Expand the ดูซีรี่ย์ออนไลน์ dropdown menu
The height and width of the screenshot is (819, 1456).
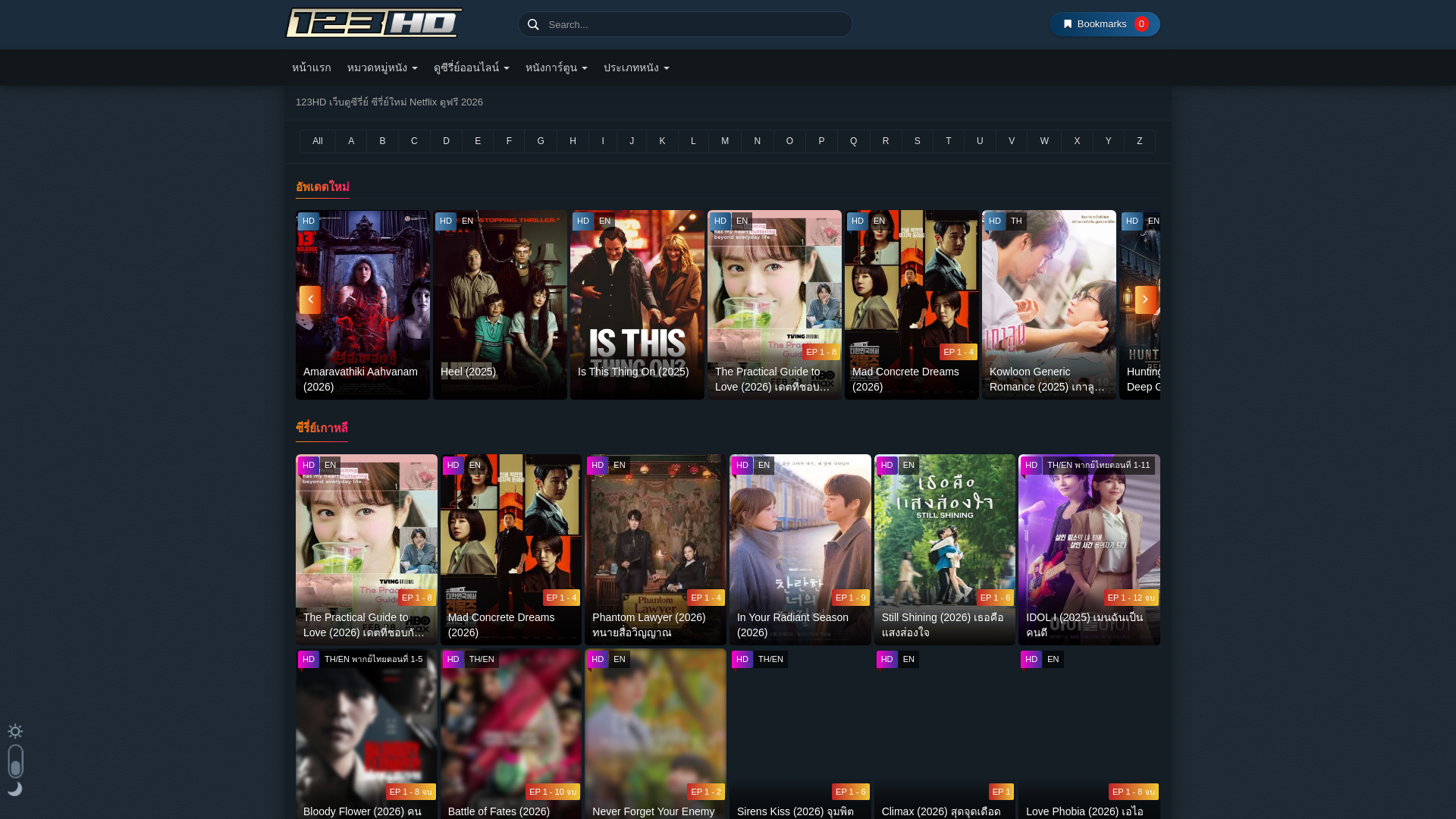tap(472, 67)
